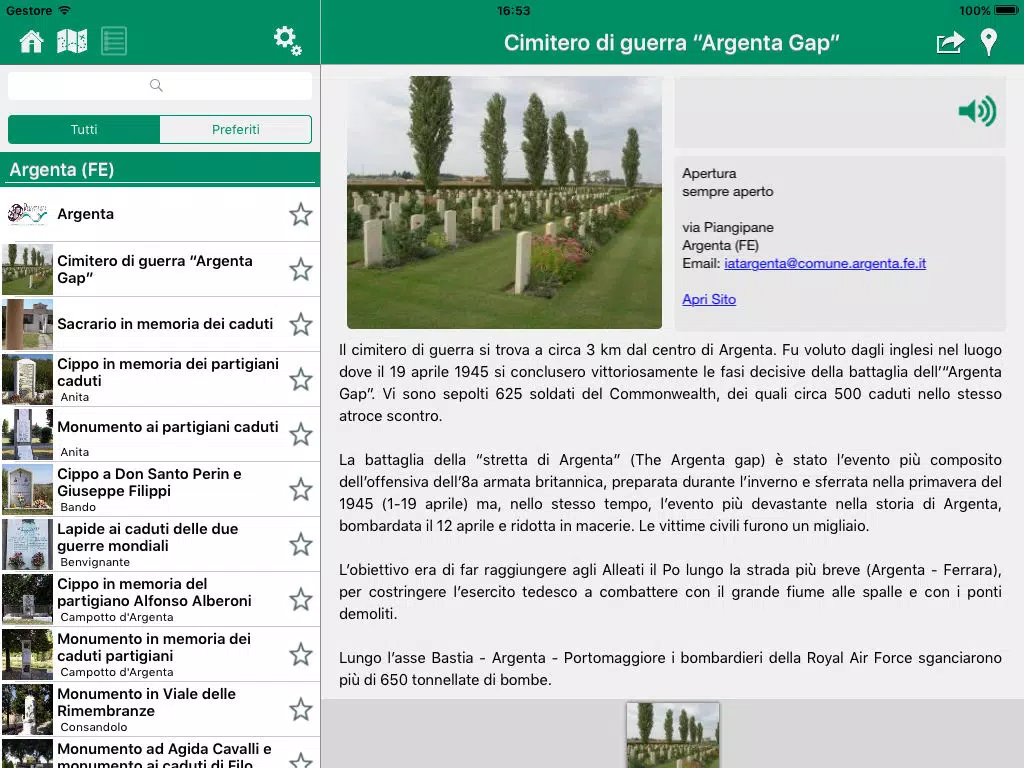1024x768 pixels.
Task: Star Monumento in Viale delle Rimembranze
Action: click(300, 709)
